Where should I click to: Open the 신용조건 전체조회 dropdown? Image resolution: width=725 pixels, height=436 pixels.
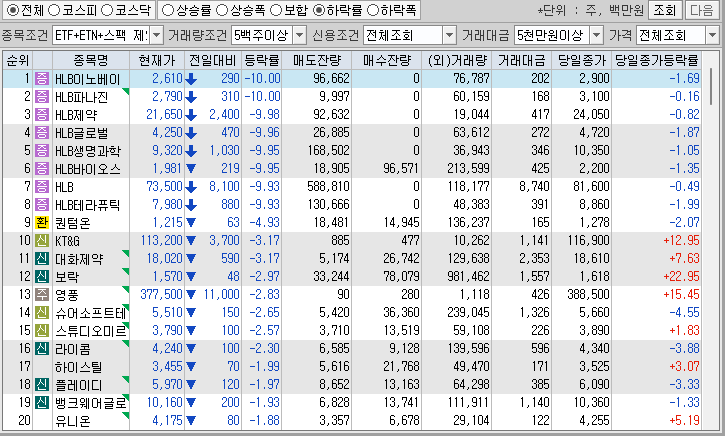[449, 35]
